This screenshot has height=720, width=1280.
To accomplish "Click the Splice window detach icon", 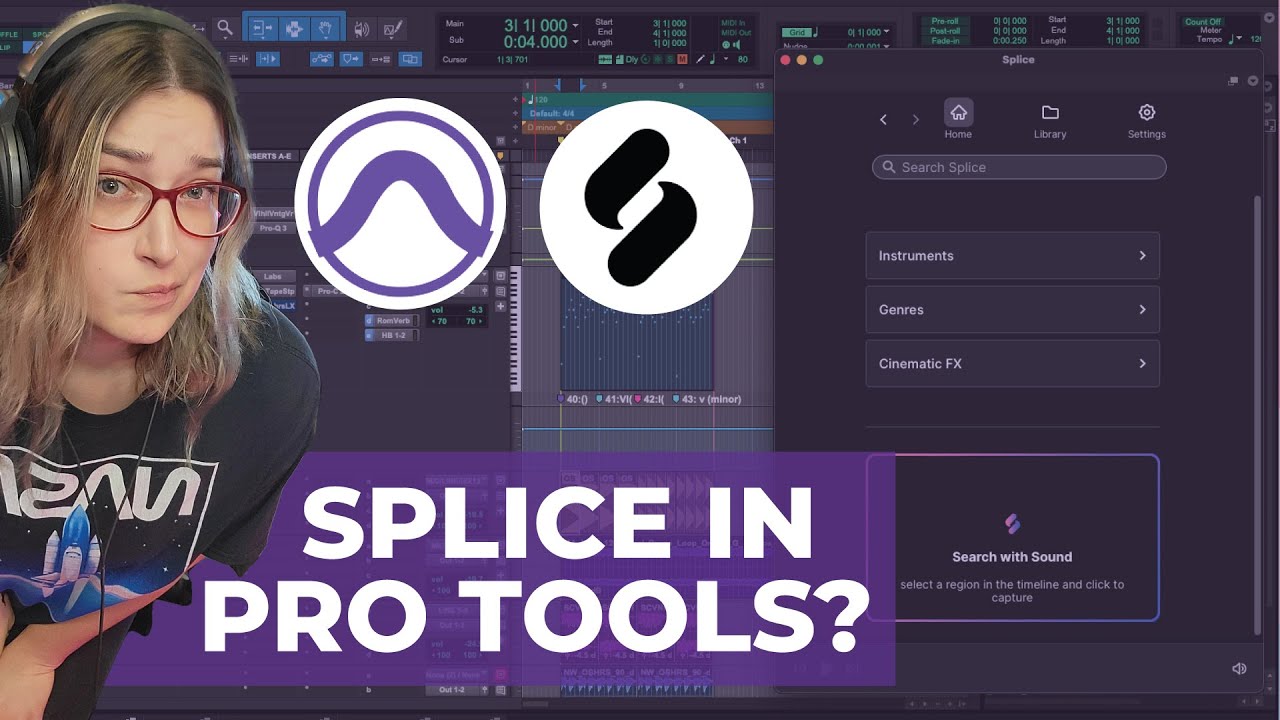I will coord(1234,80).
